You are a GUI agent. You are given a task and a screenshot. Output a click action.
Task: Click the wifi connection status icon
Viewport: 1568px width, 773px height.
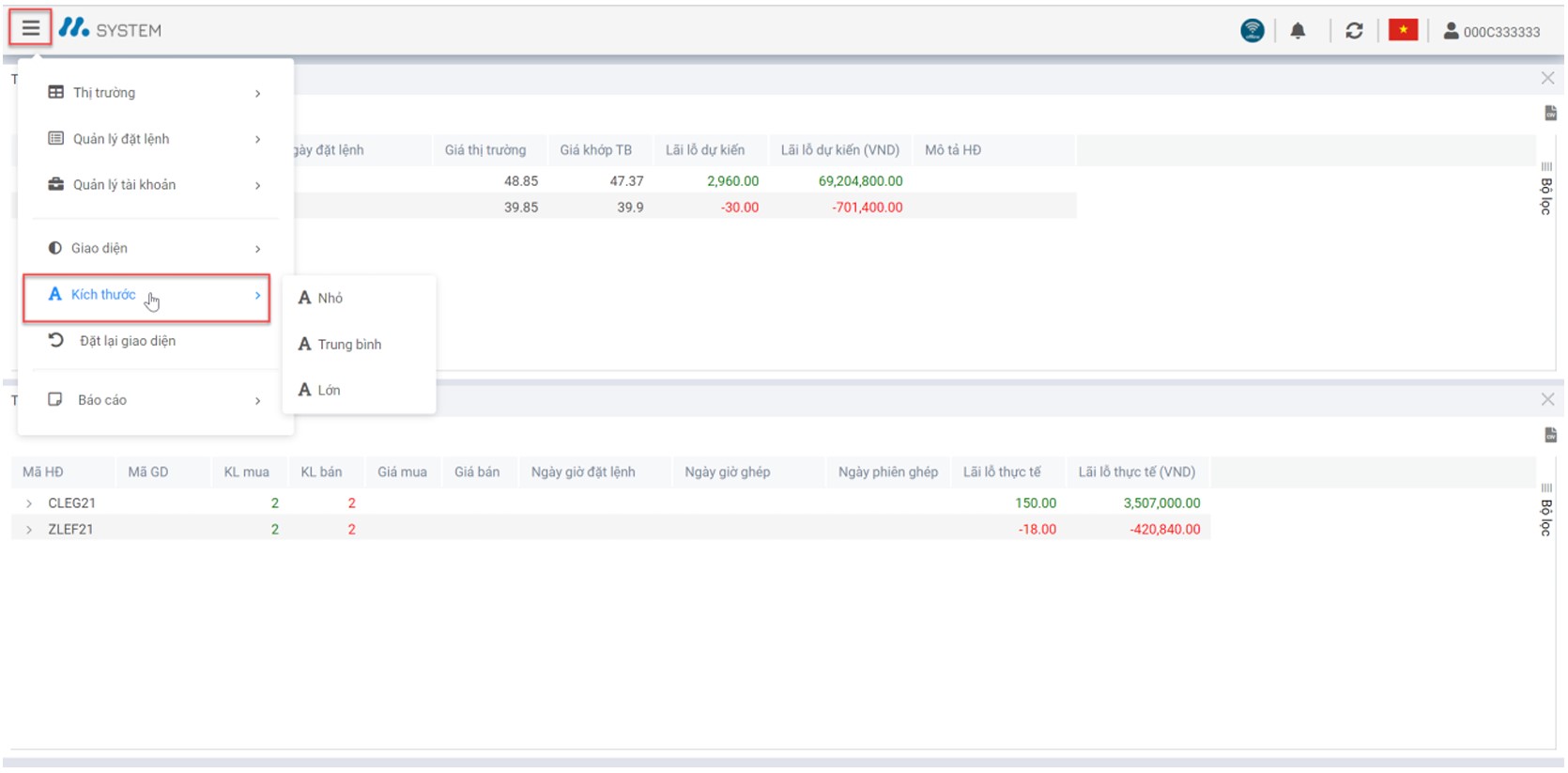point(1252,31)
